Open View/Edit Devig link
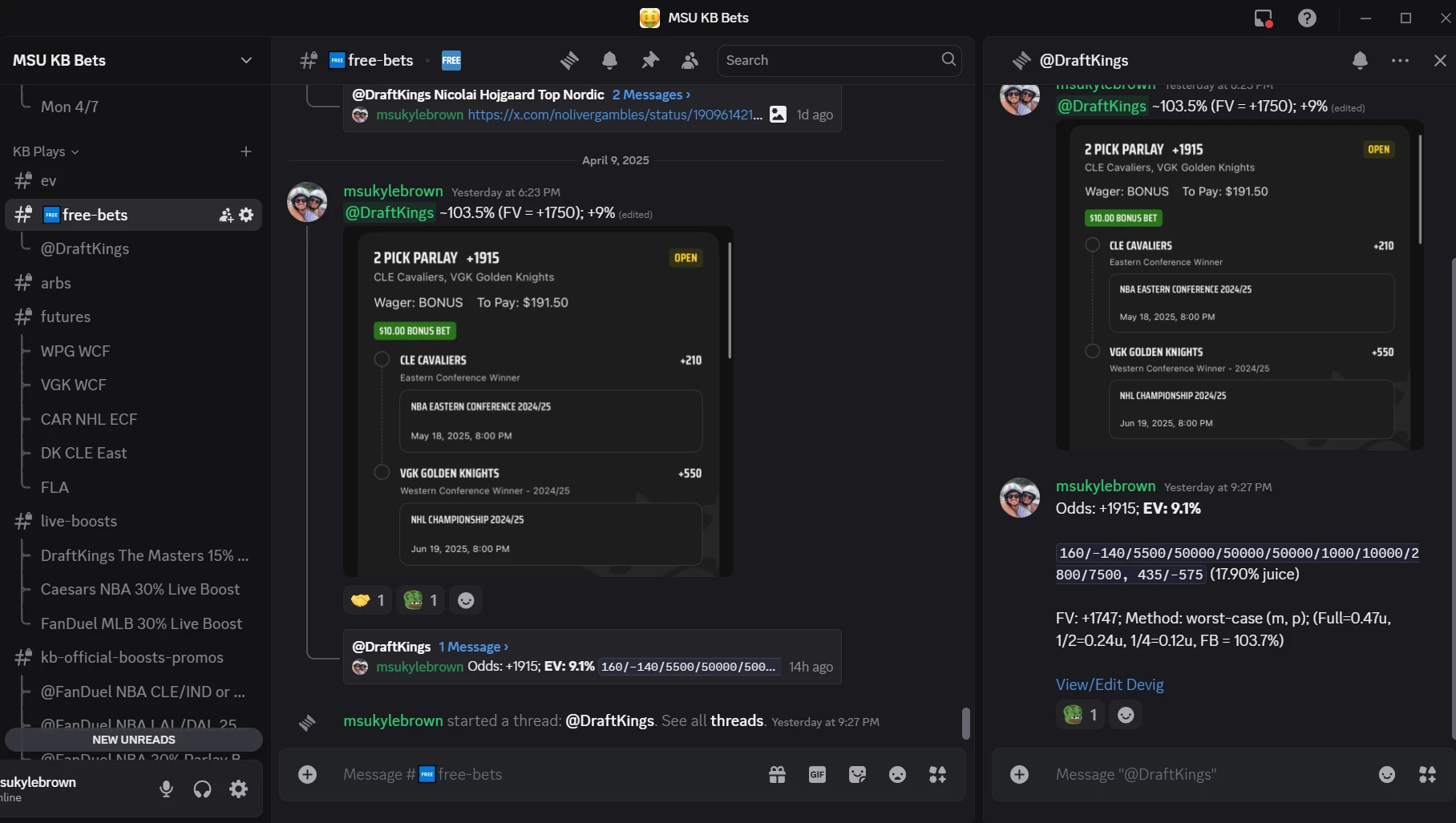Viewport: 1456px width, 823px height. coord(1110,684)
